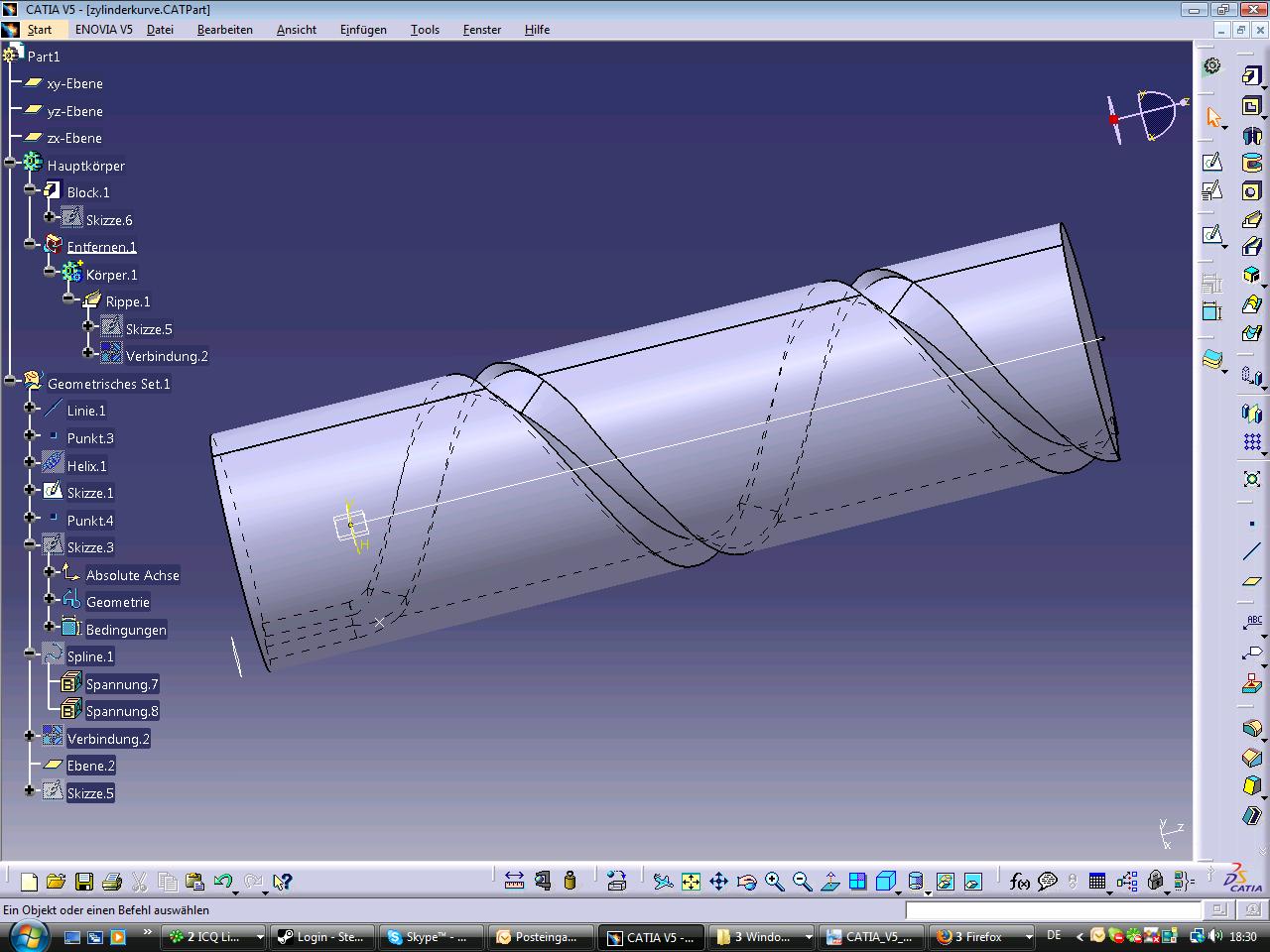Click the Line creation icon
This screenshot has width=1270, height=952.
[1251, 552]
